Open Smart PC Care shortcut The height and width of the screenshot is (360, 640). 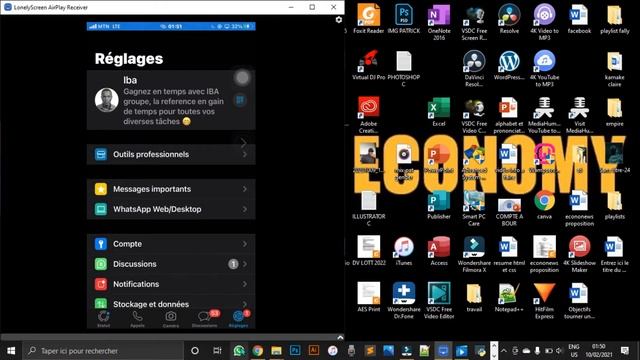474,208
